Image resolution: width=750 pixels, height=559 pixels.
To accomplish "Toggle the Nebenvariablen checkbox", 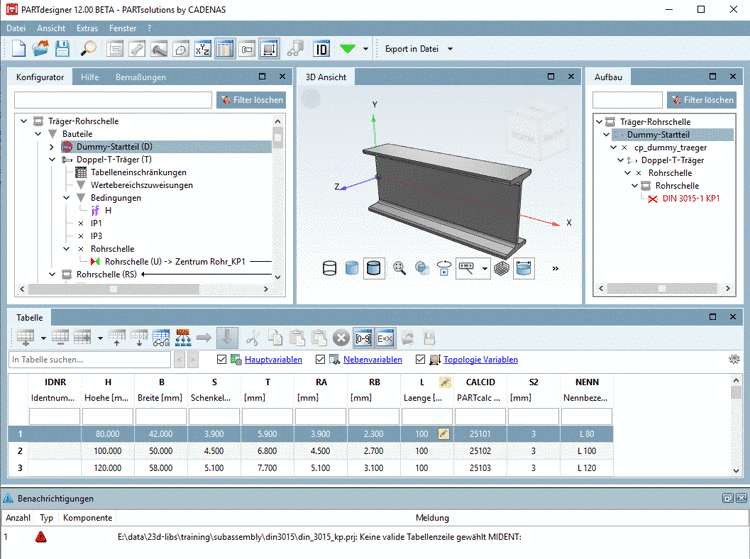I will (x=320, y=360).
